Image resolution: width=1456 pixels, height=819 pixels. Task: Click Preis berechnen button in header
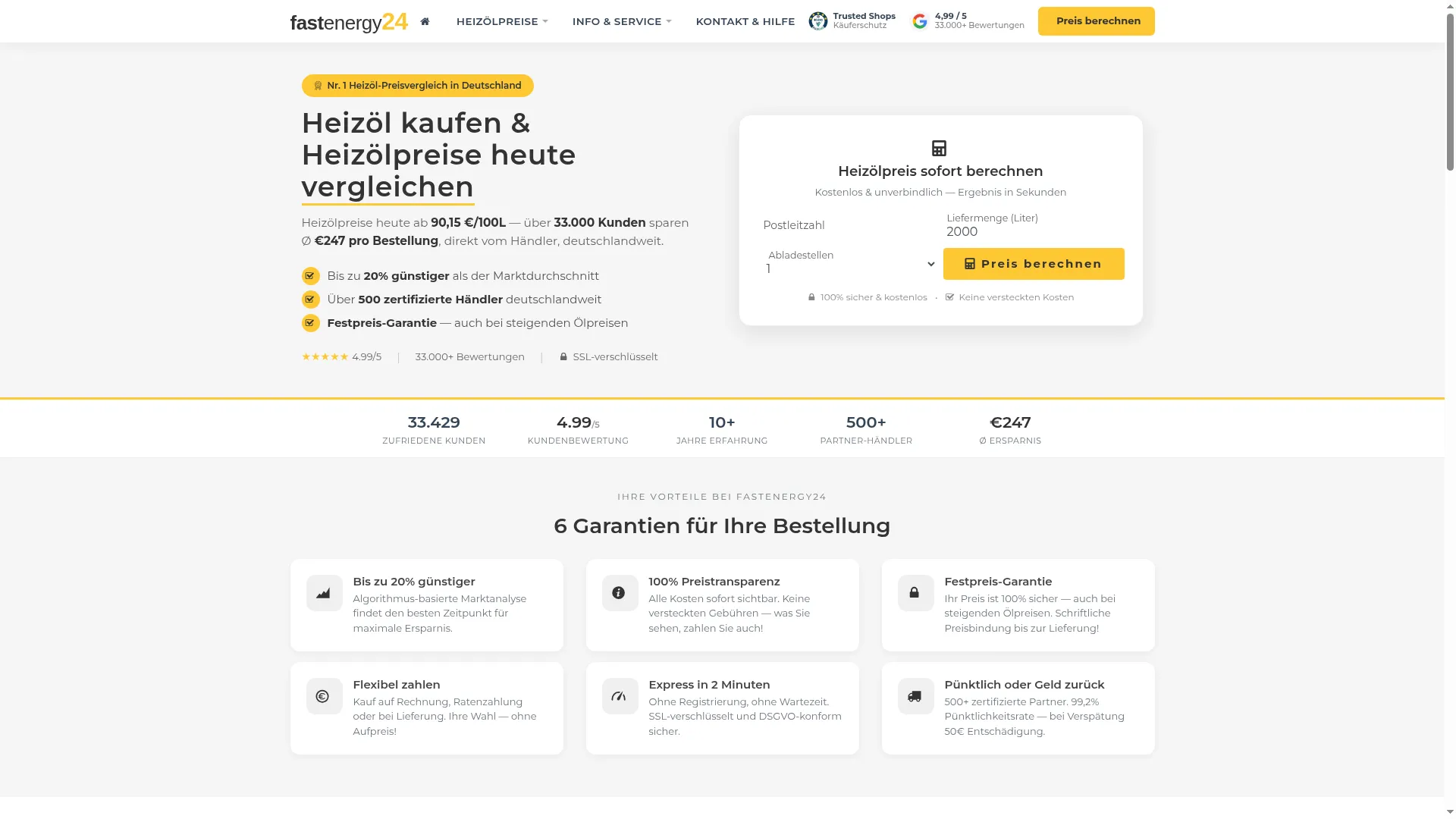pos(1096,21)
